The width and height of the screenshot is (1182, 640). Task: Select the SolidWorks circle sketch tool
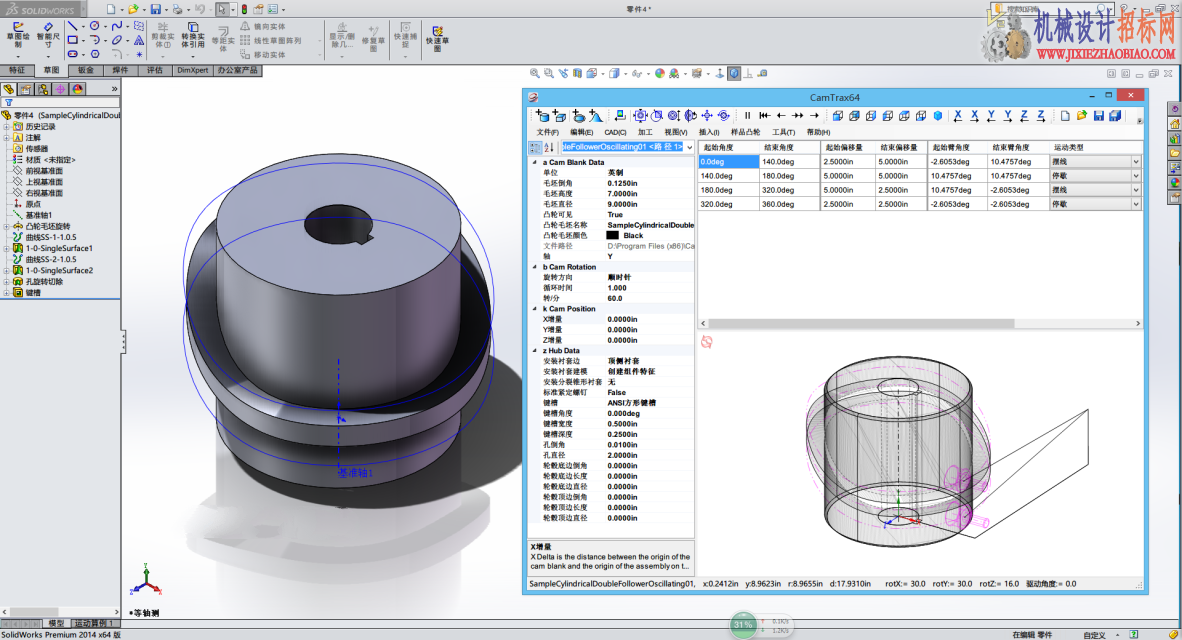(x=94, y=26)
